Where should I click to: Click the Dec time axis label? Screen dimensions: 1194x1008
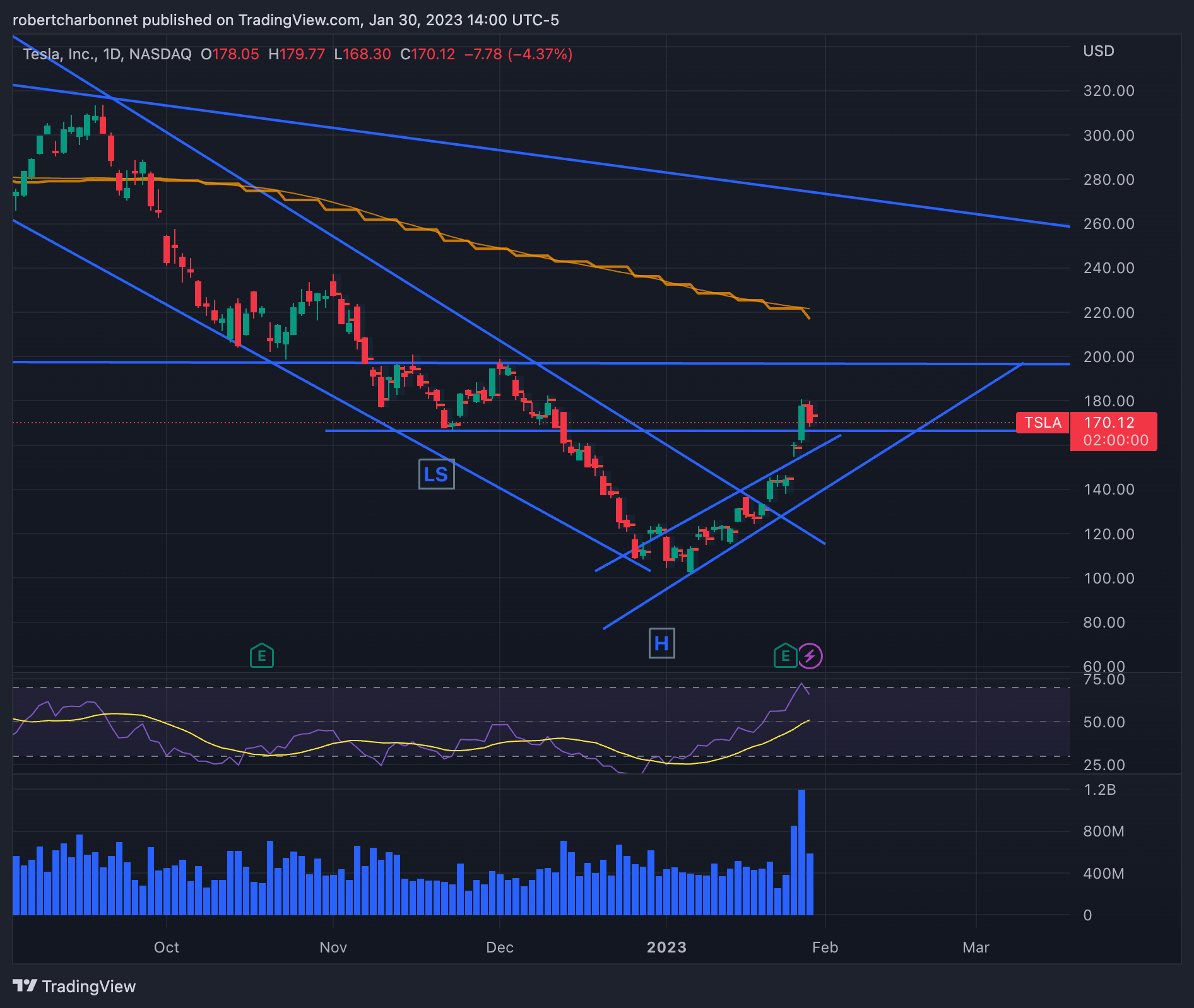(x=500, y=947)
